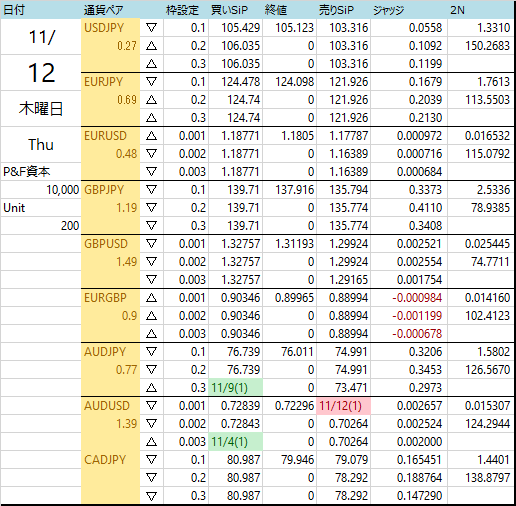Click the Unit value 200
The height and width of the screenshot is (506, 516).
pos(70,226)
